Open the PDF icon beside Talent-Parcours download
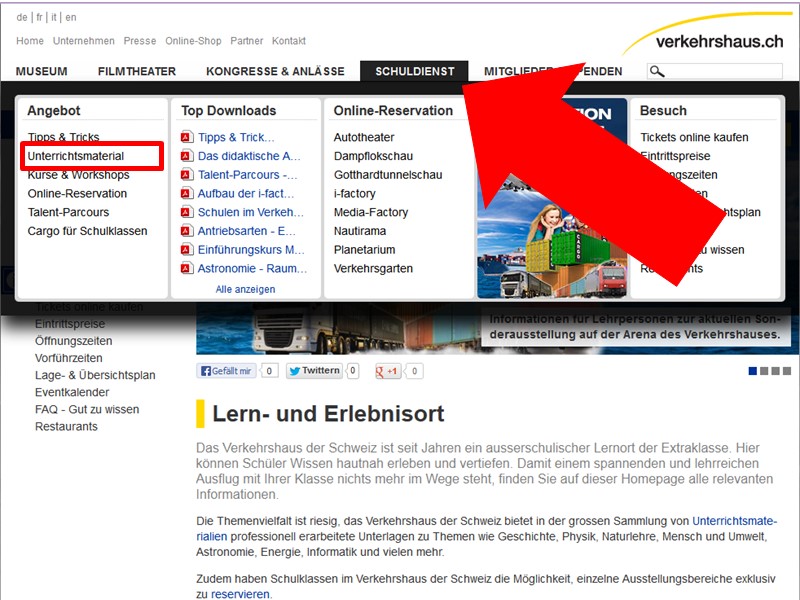The image size is (800, 600). (186, 175)
